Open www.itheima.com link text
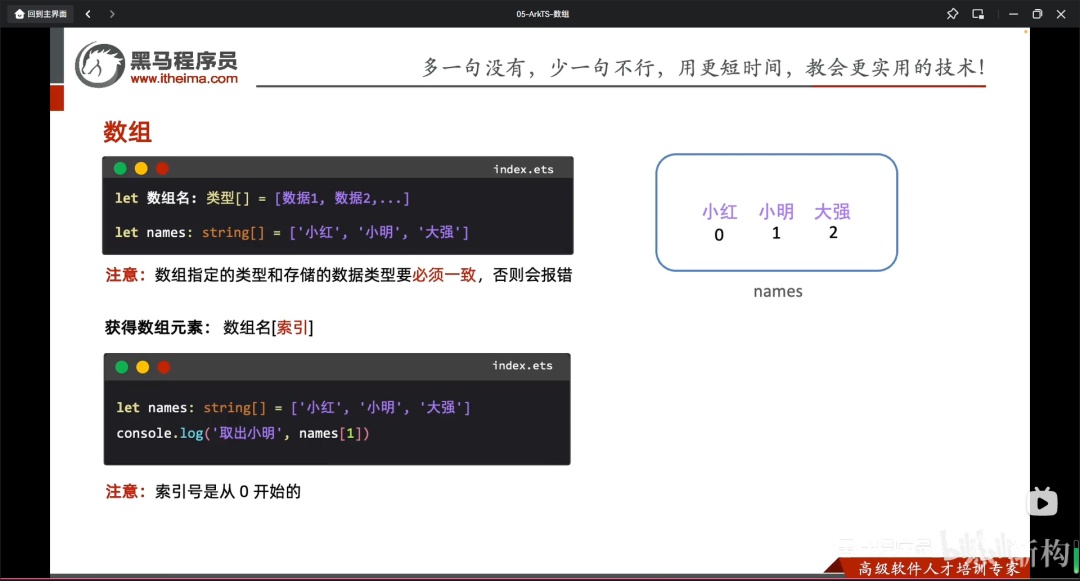This screenshot has height=581, width=1080. coord(184,78)
